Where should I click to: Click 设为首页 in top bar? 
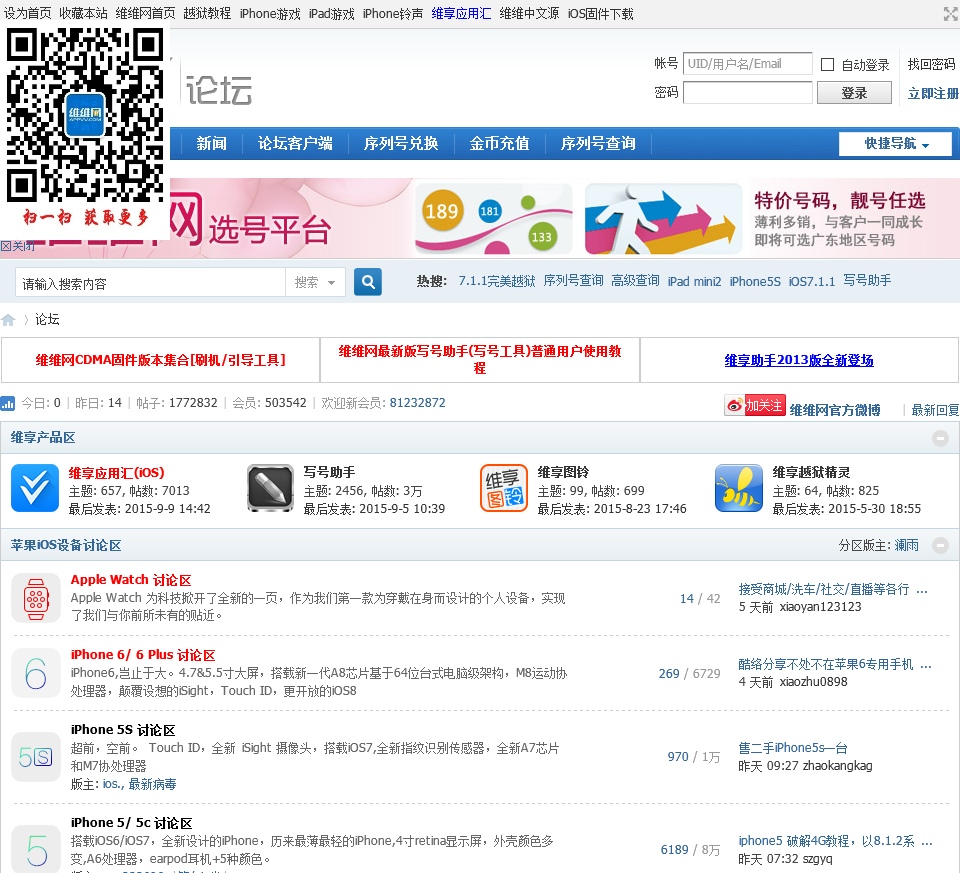coord(28,13)
